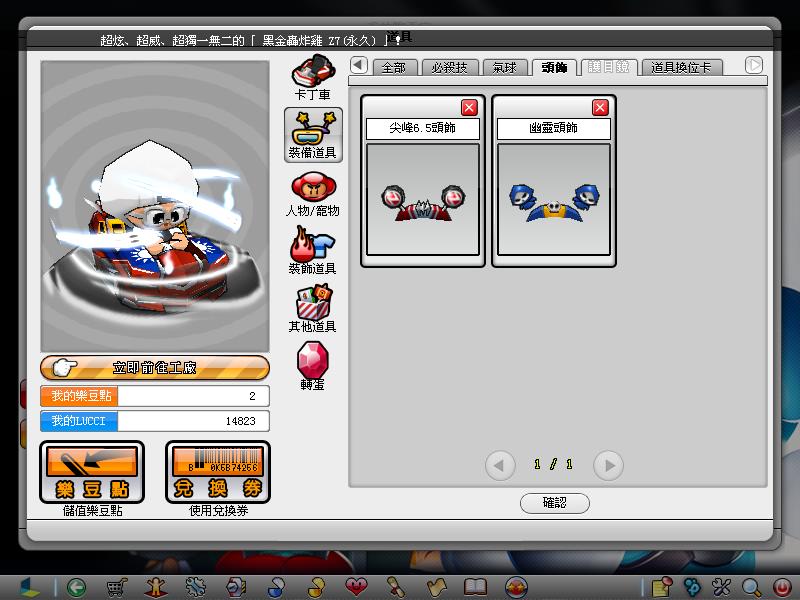800x600 pixels.
Task: Open the shopping cart icon
Action: pyautogui.click(x=117, y=587)
